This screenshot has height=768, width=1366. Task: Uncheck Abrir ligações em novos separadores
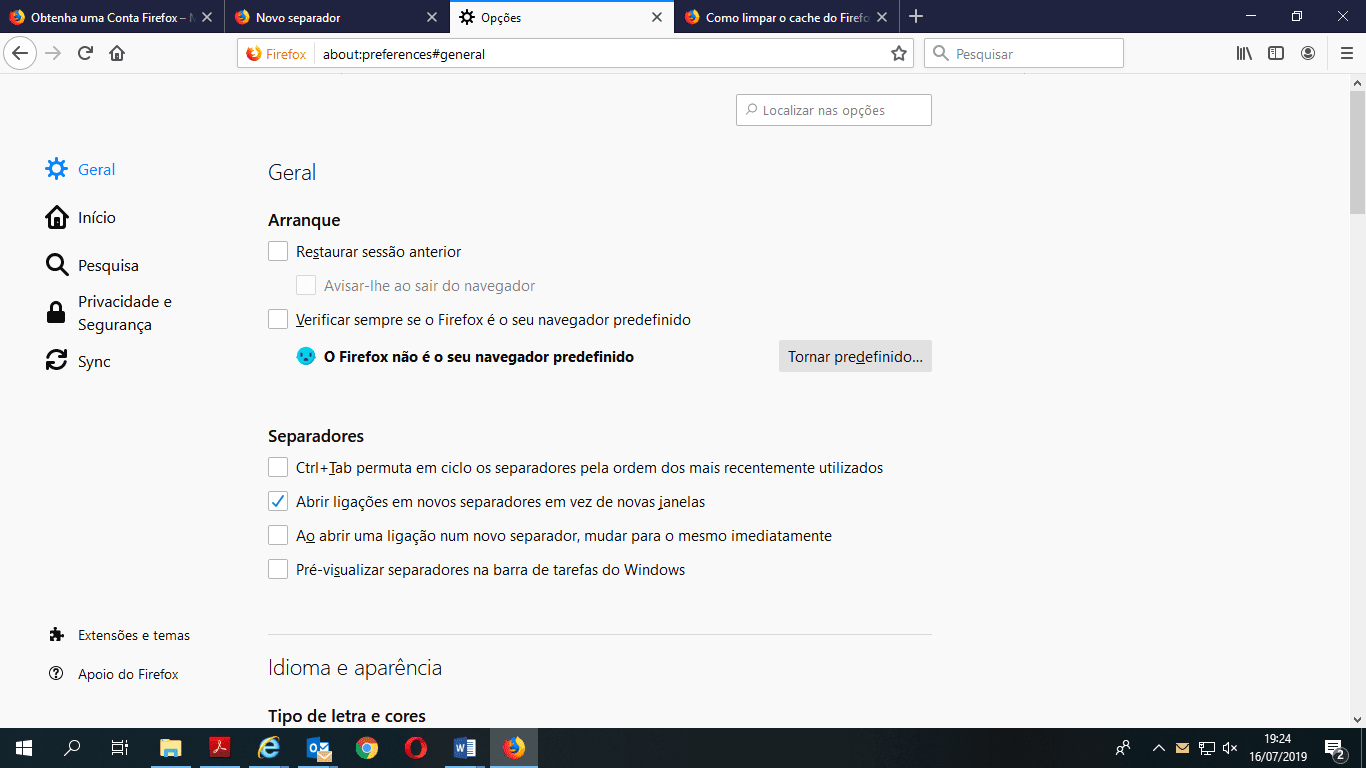pyautogui.click(x=277, y=501)
